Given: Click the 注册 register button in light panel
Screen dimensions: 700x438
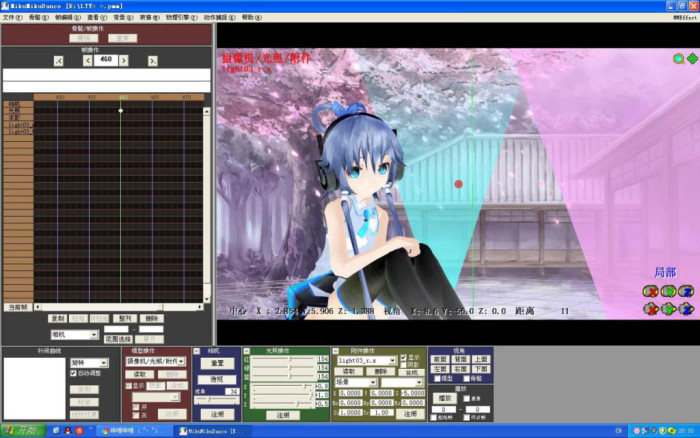Looking at the screenshot, I should tap(283, 415).
